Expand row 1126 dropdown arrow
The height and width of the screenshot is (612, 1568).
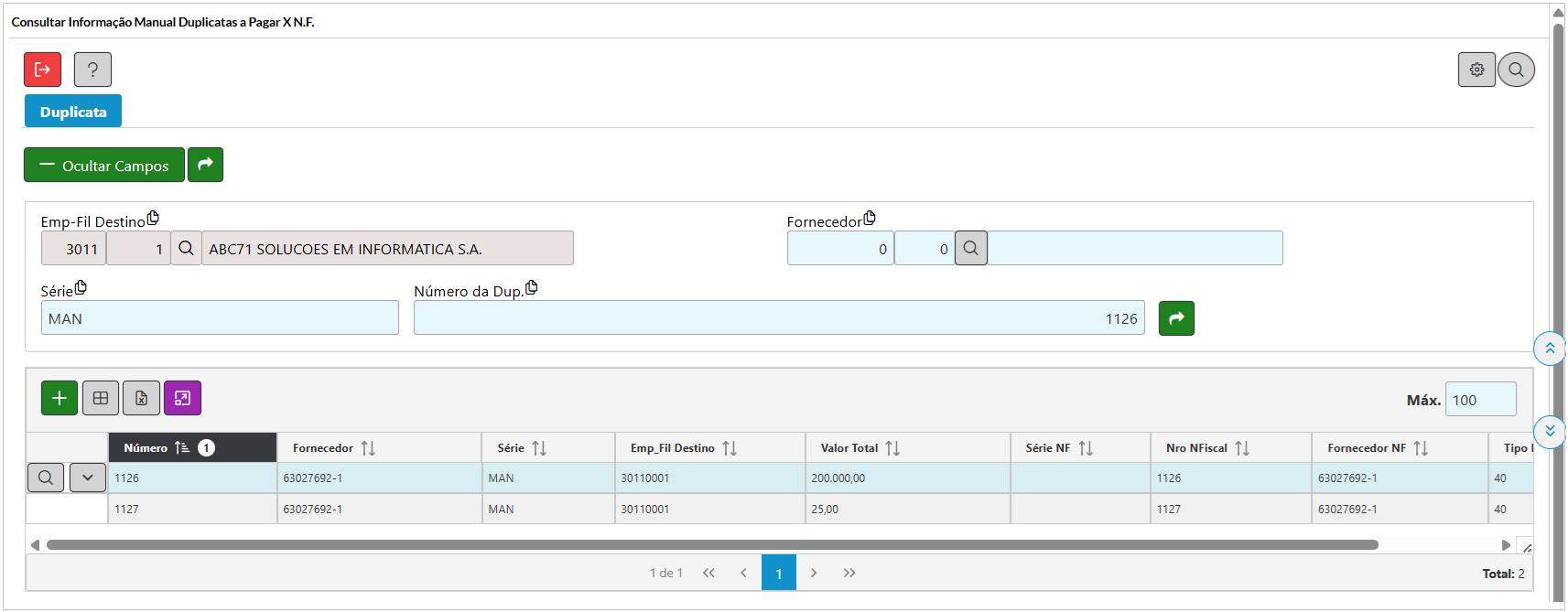click(x=88, y=478)
